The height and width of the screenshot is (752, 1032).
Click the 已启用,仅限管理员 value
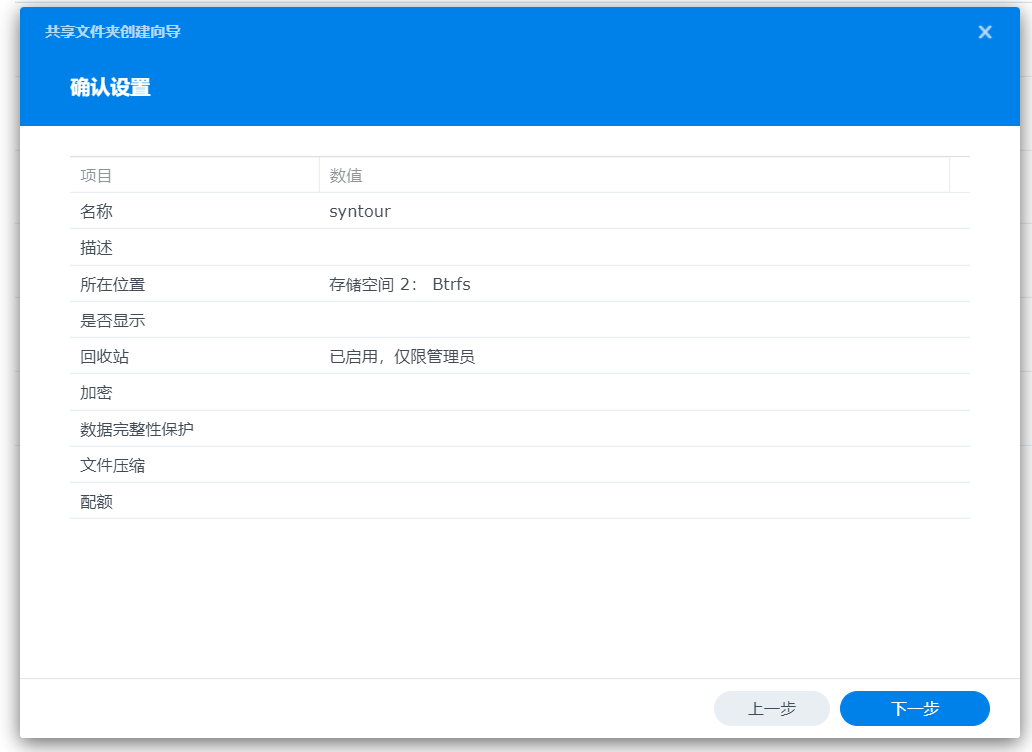click(401, 357)
